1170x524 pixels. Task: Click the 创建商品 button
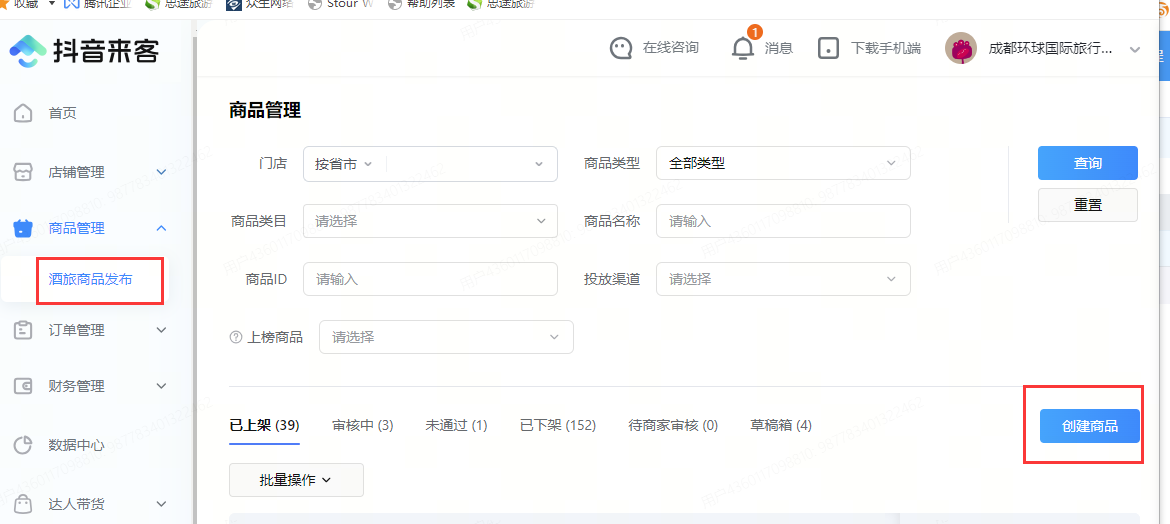point(1089,426)
